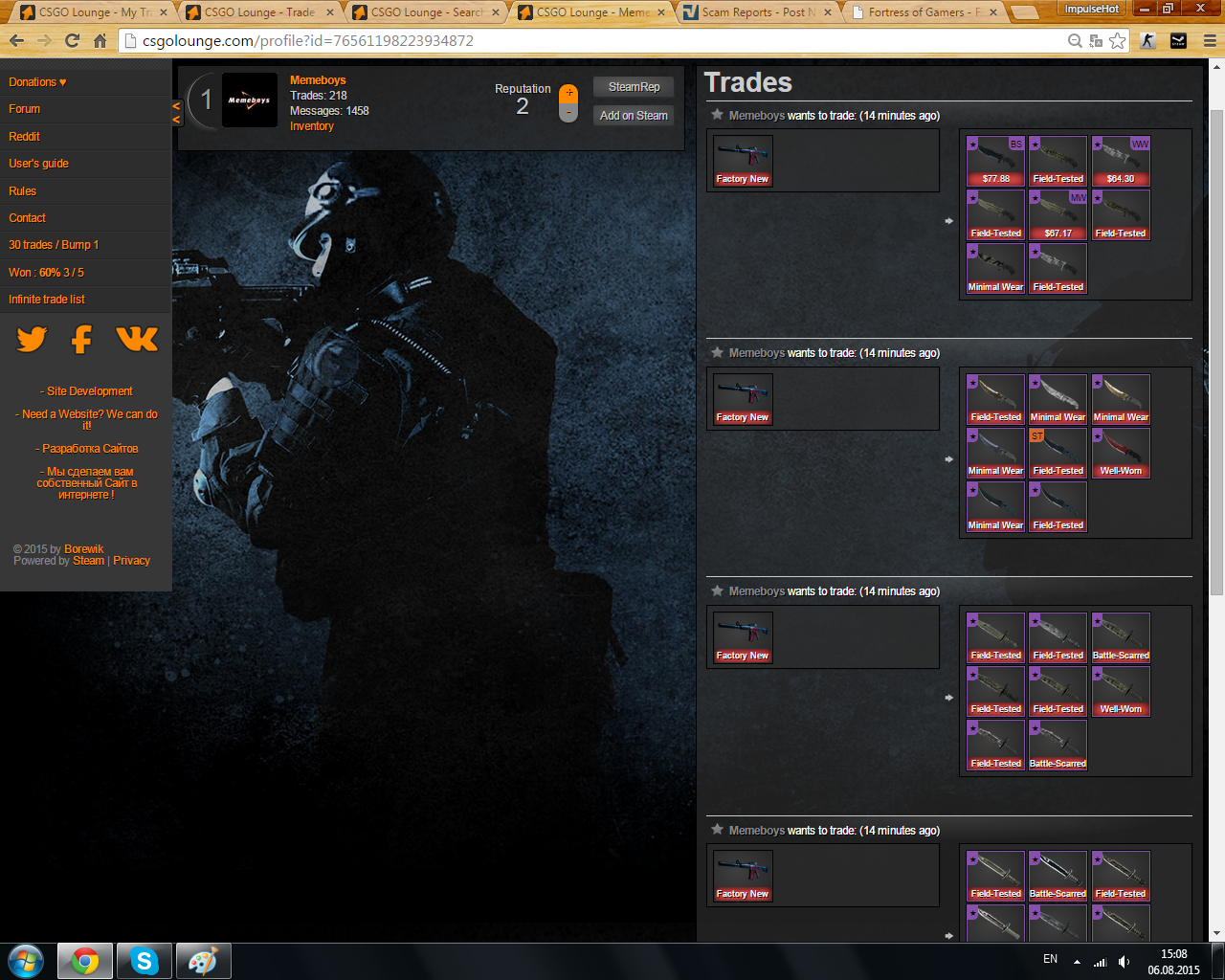Favorite the first trade with the star icon
1225x980 pixels.
(717, 115)
